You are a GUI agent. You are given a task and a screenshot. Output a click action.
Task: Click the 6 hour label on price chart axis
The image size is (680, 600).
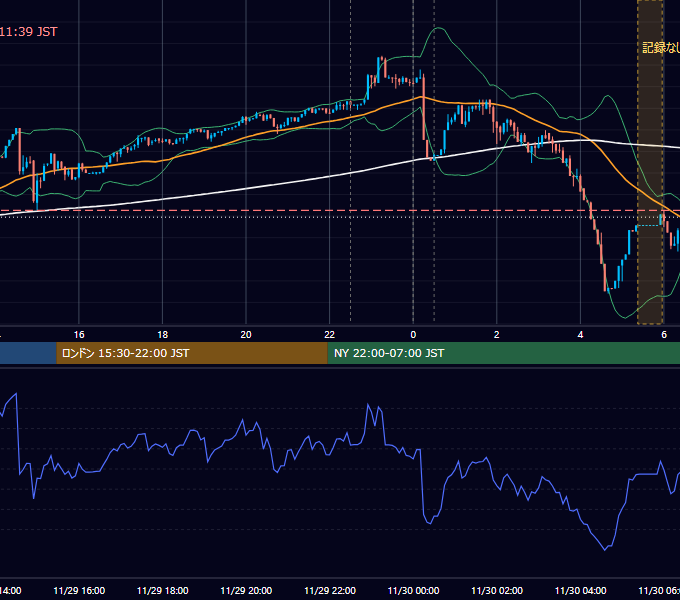coord(664,335)
